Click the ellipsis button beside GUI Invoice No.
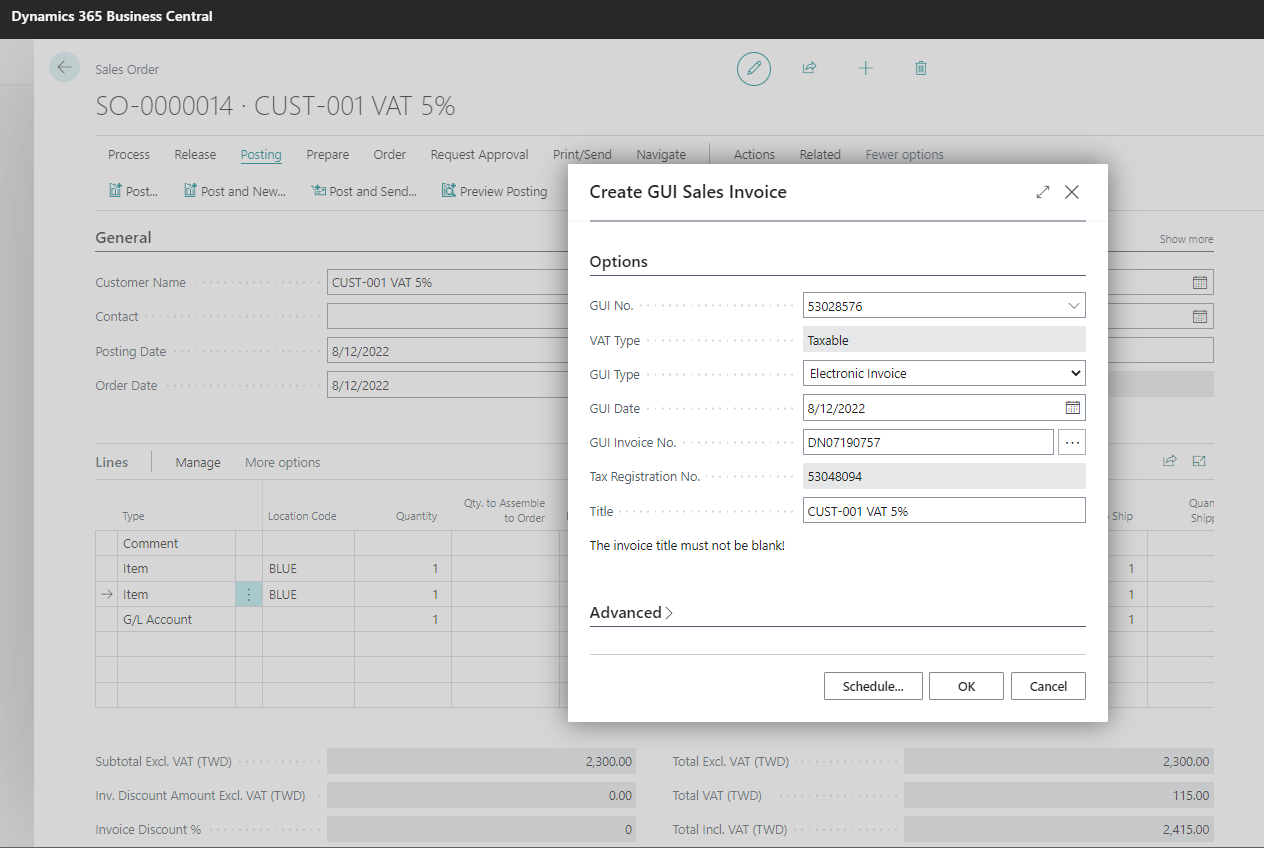 tap(1072, 442)
